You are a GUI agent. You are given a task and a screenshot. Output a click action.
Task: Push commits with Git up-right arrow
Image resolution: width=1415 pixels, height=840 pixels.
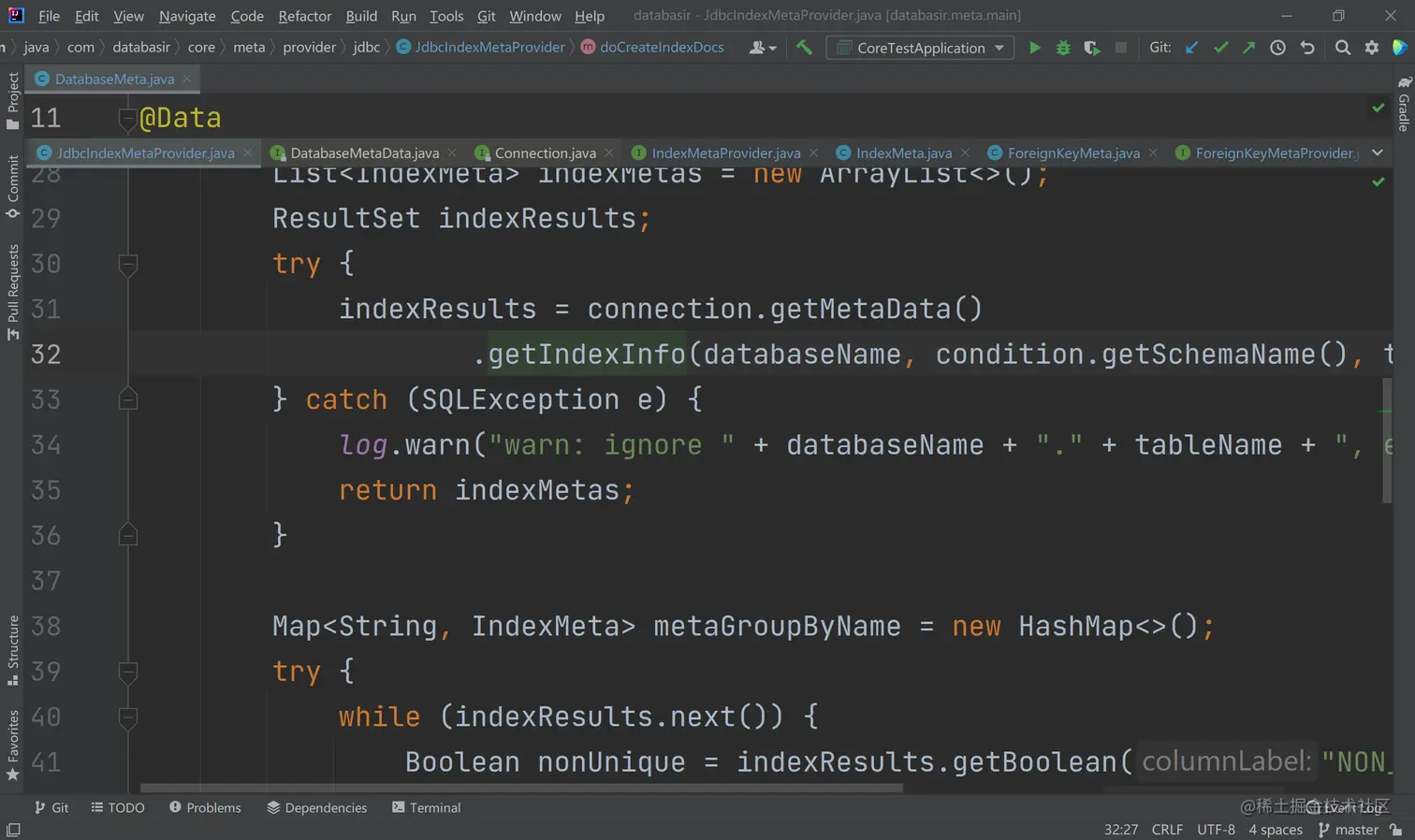click(1248, 48)
